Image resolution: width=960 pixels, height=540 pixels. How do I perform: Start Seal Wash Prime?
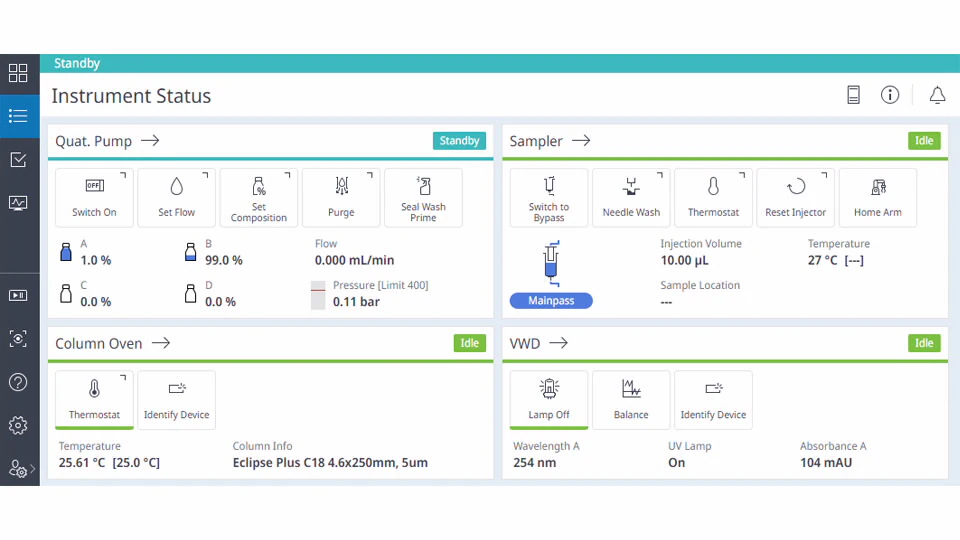(x=423, y=198)
